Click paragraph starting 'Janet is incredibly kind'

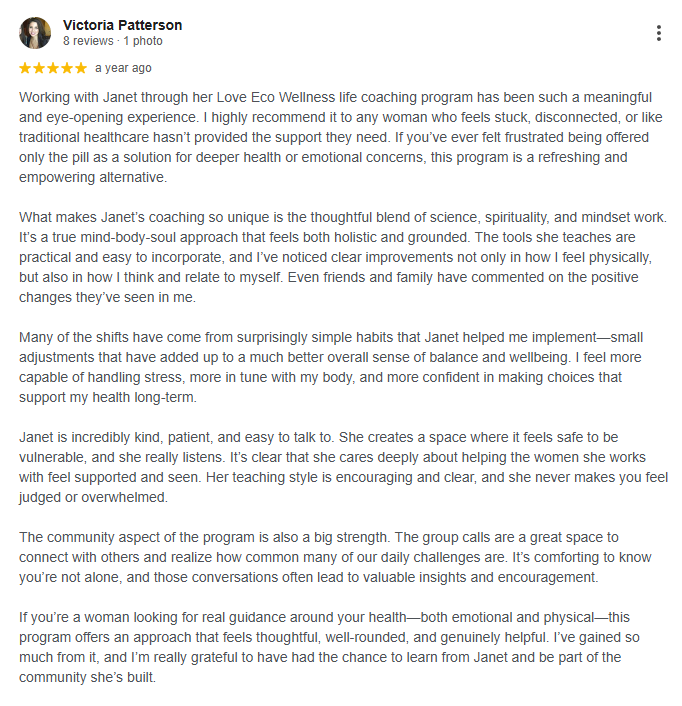coord(343,467)
